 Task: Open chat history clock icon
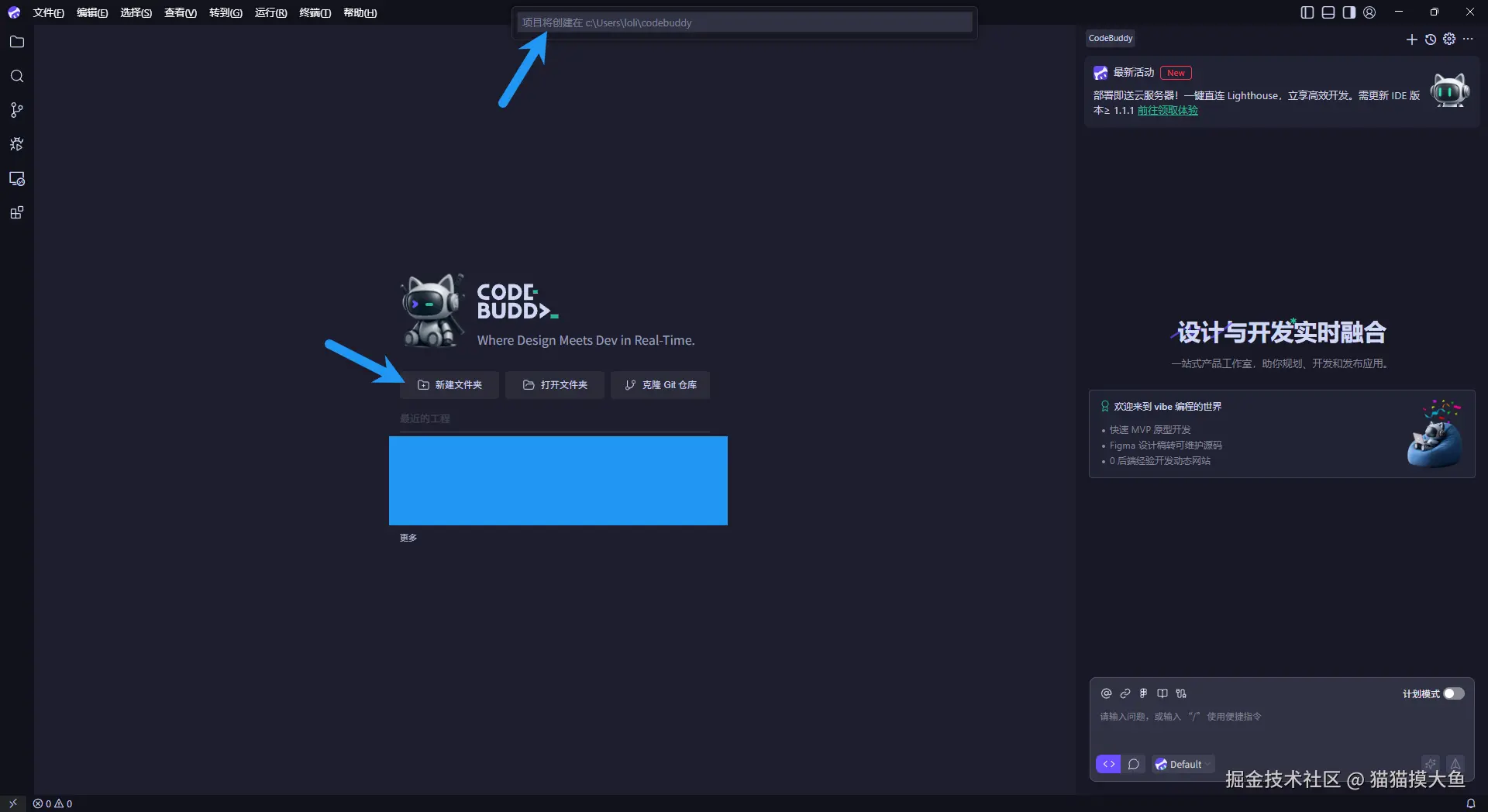coord(1431,39)
